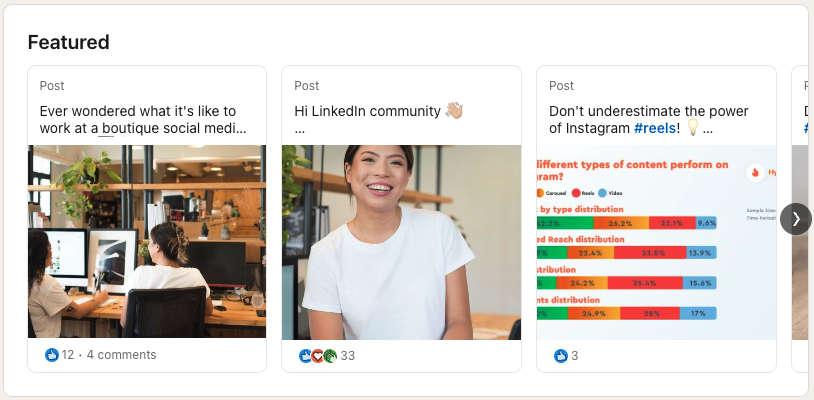Click the waving hand emoji in post

[454, 111]
